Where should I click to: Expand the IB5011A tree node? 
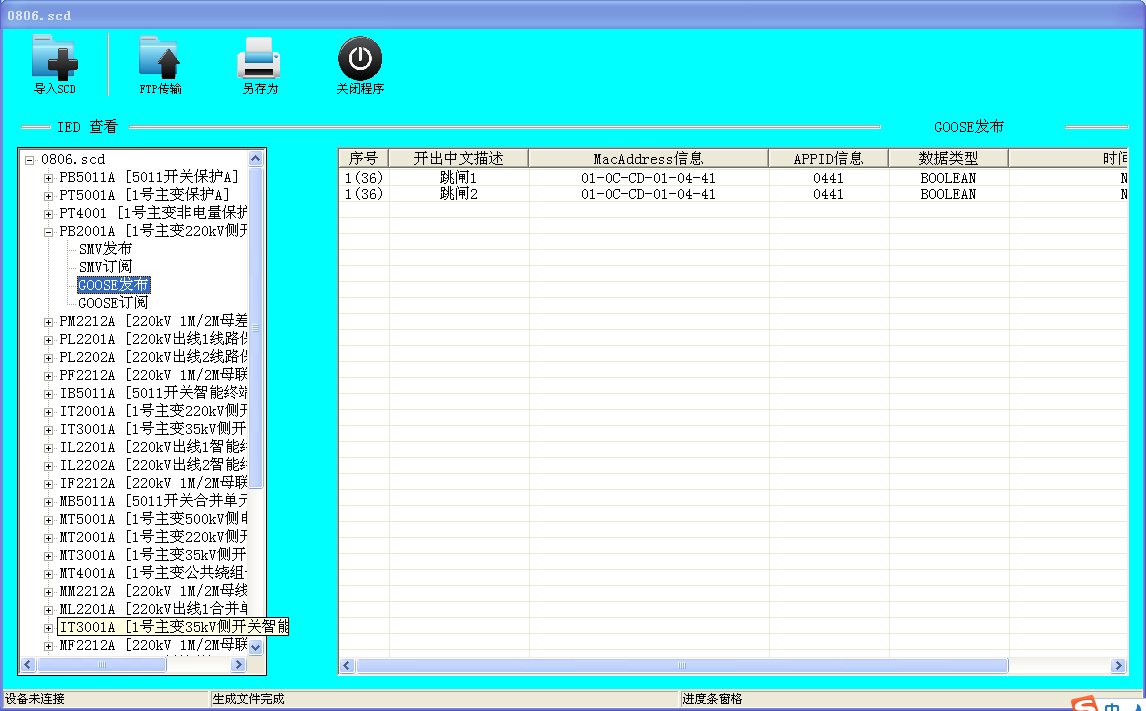pyautogui.click(x=48, y=394)
